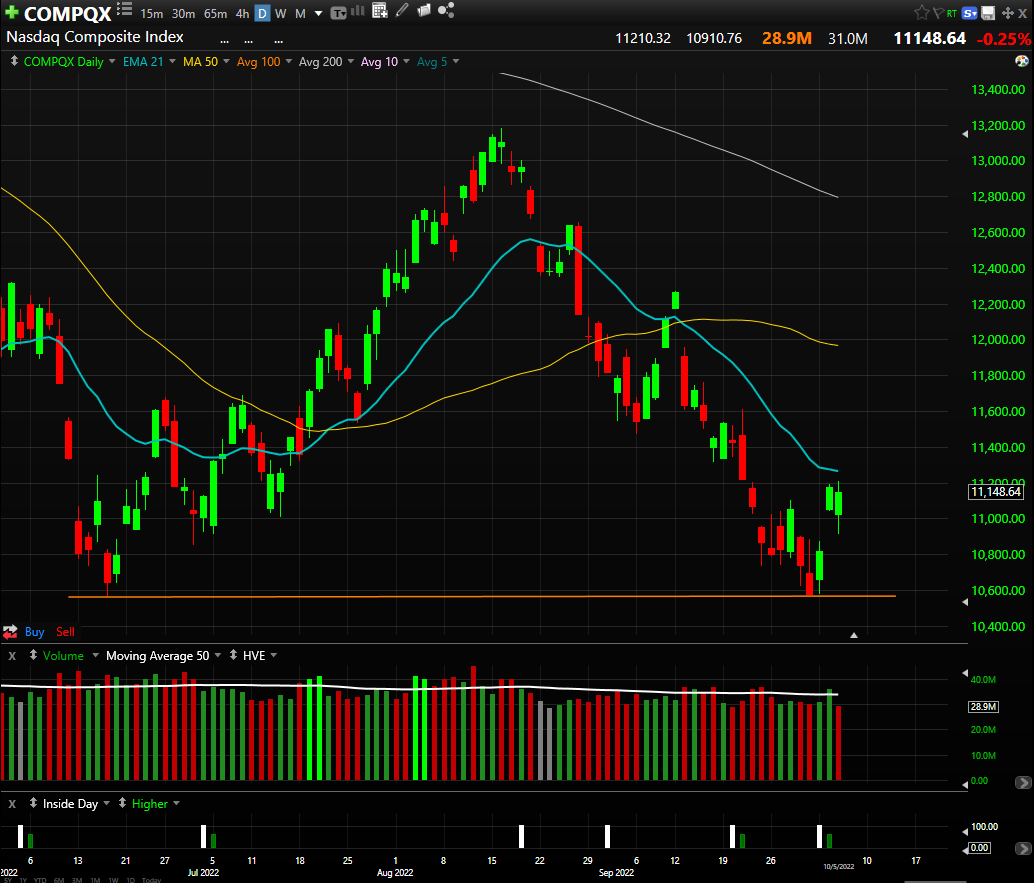The height and width of the screenshot is (883, 1034).
Task: Switch to 4h timeframe
Action: point(243,14)
